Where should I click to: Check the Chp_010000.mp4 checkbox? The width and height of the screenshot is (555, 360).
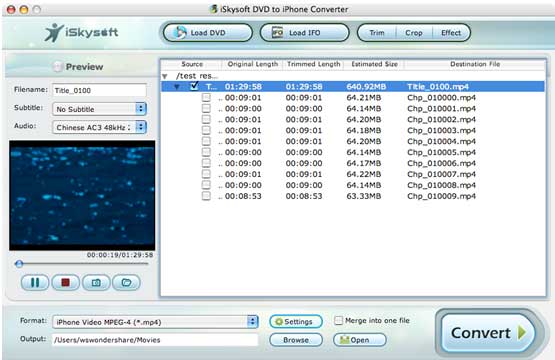tap(206, 97)
